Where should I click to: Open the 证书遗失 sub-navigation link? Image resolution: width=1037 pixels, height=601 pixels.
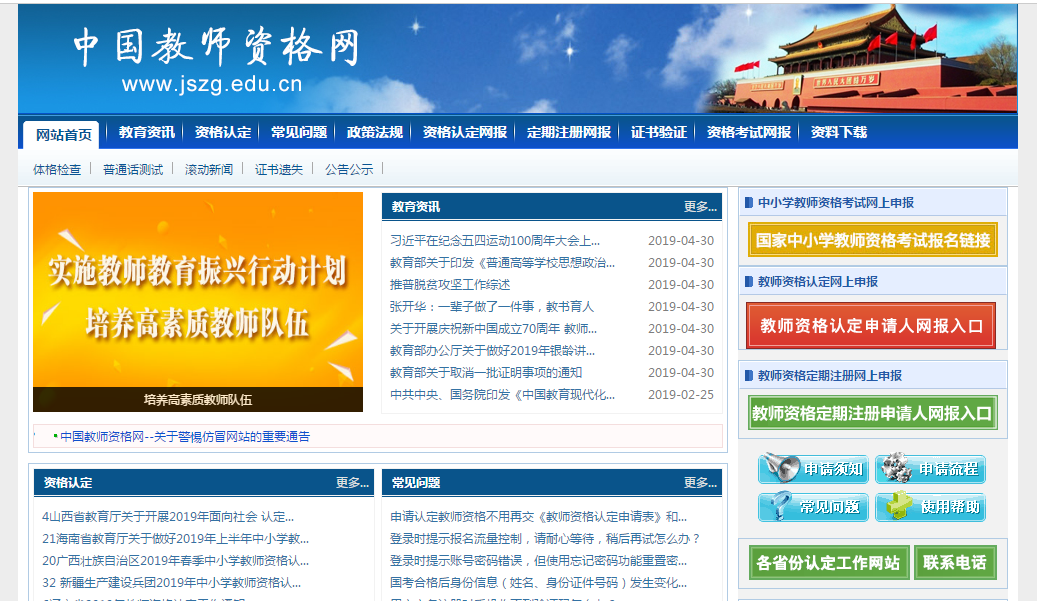click(279, 170)
